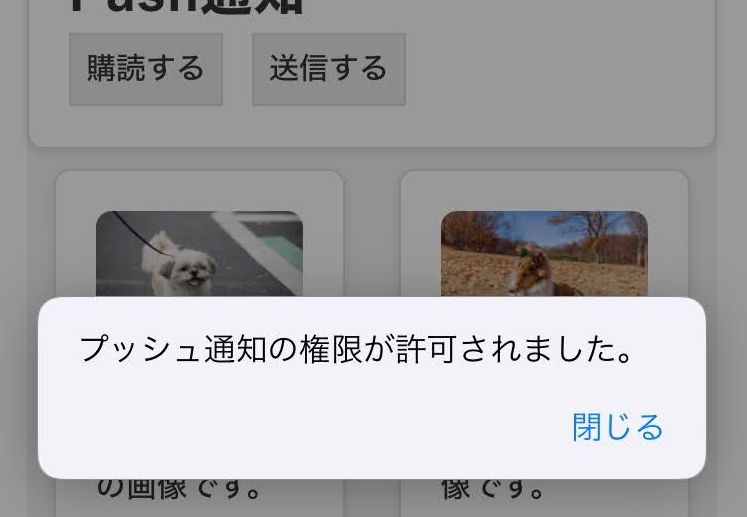
Task: Click the collie's head in right photo
Action: coord(534,261)
